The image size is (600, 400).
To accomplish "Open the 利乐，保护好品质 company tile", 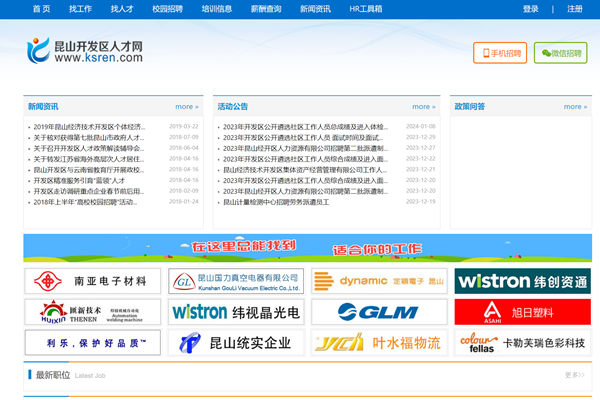I will tap(93, 343).
